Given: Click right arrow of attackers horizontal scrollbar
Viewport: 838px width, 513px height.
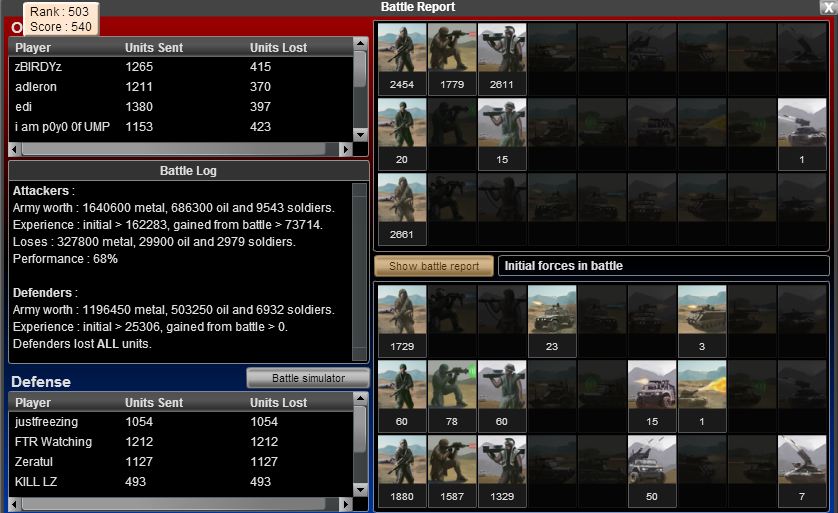Looking at the screenshot, I should [x=346, y=149].
